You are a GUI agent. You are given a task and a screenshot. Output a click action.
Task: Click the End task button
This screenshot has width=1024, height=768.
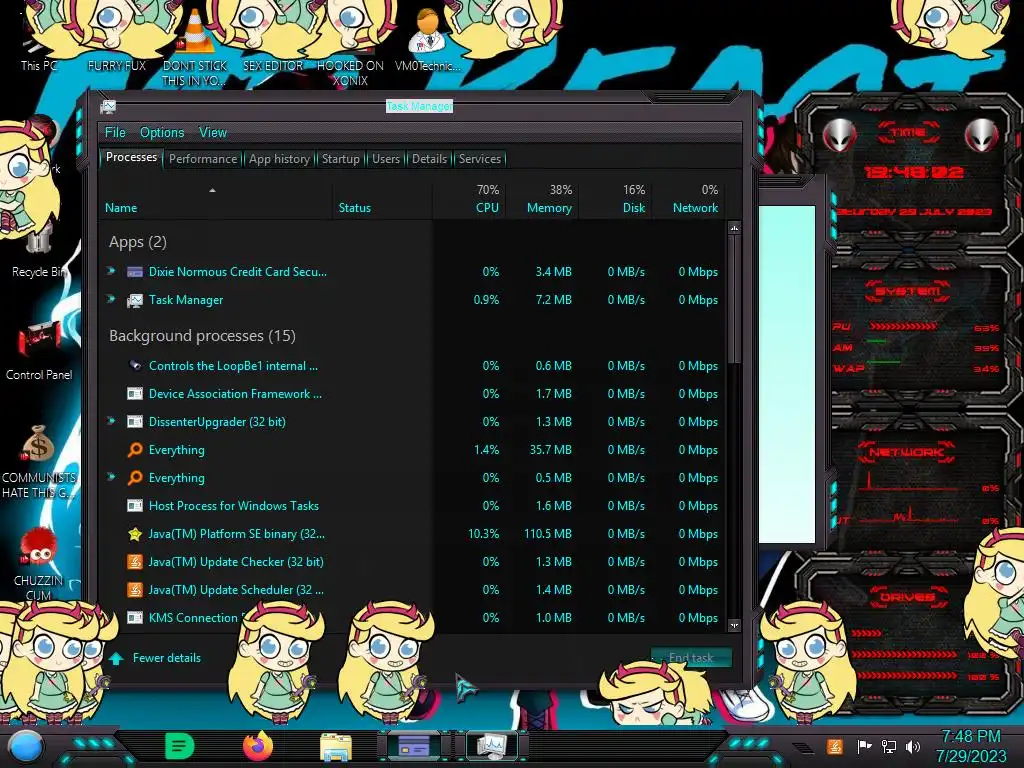coord(691,658)
